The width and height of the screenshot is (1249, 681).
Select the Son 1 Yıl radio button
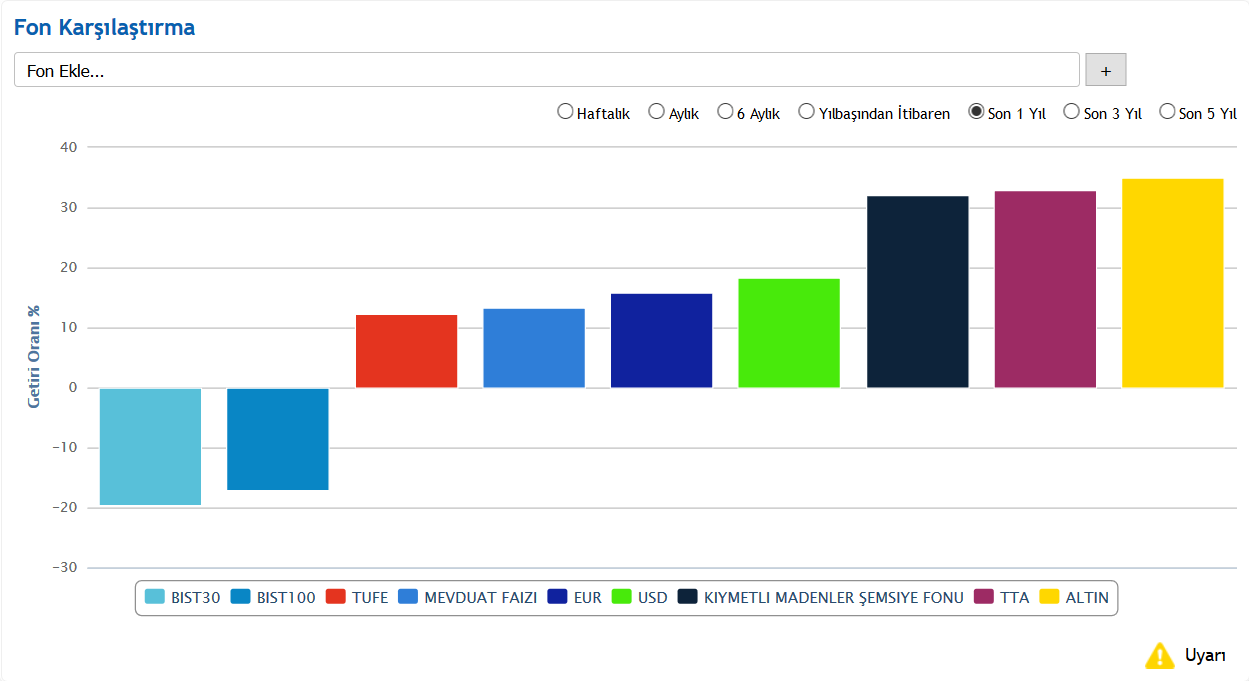click(x=976, y=112)
